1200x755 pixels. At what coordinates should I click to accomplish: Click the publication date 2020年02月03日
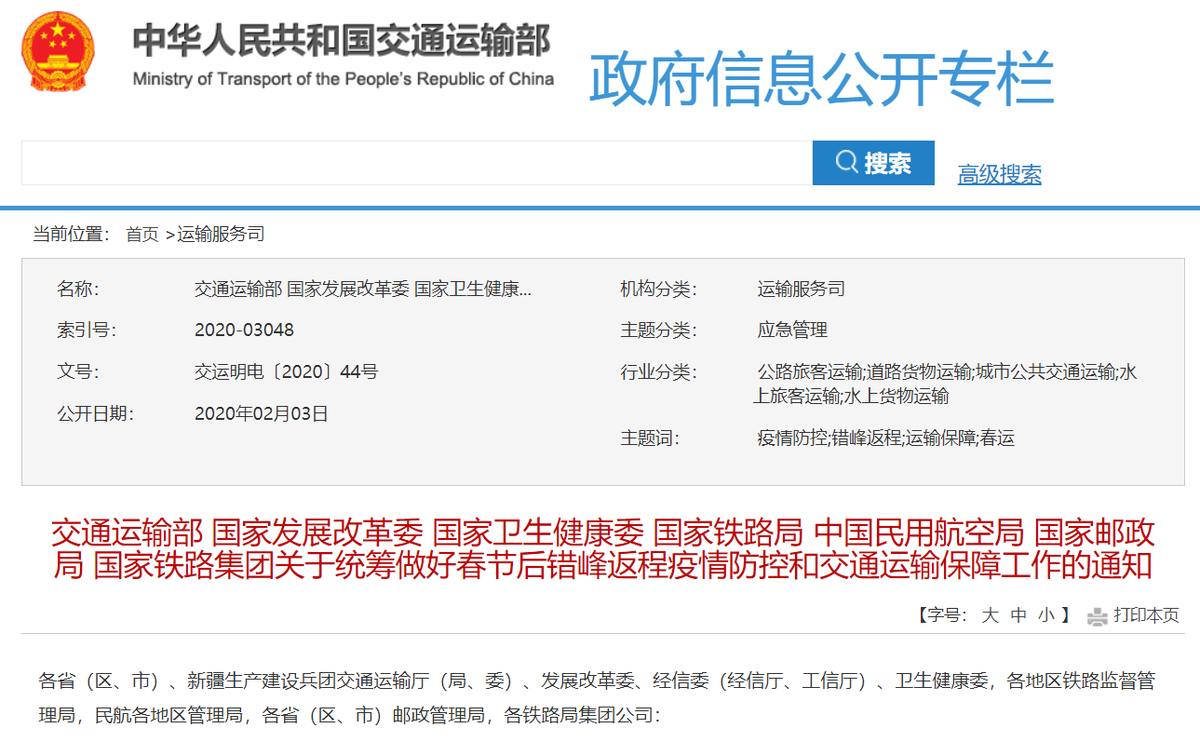tap(261, 413)
